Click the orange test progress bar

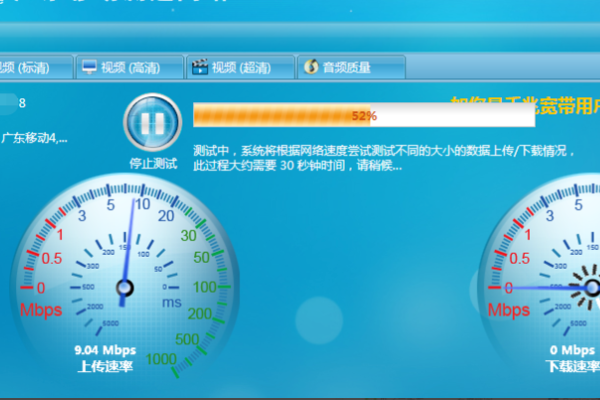point(270,116)
